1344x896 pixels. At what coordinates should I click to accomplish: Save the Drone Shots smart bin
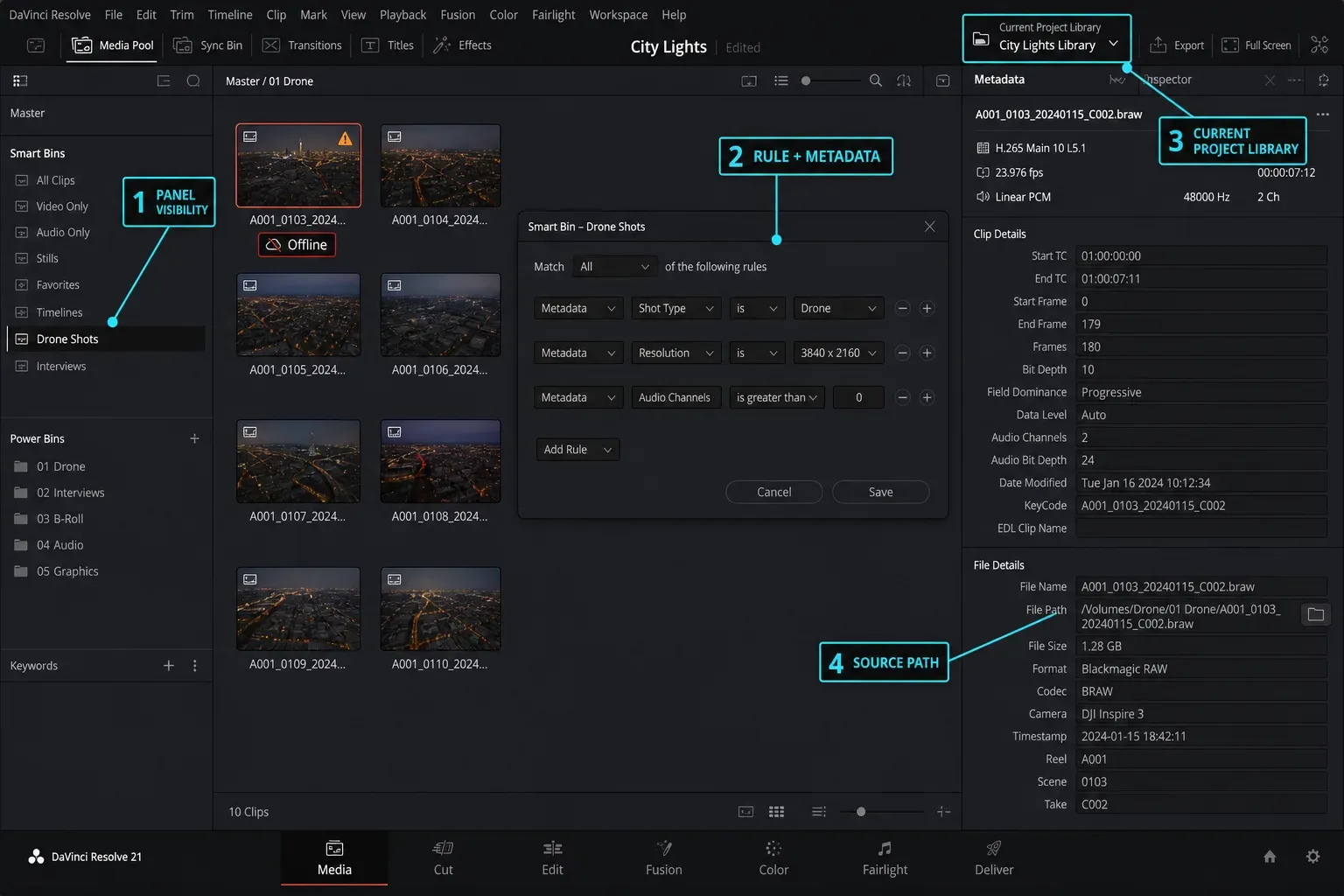(880, 492)
